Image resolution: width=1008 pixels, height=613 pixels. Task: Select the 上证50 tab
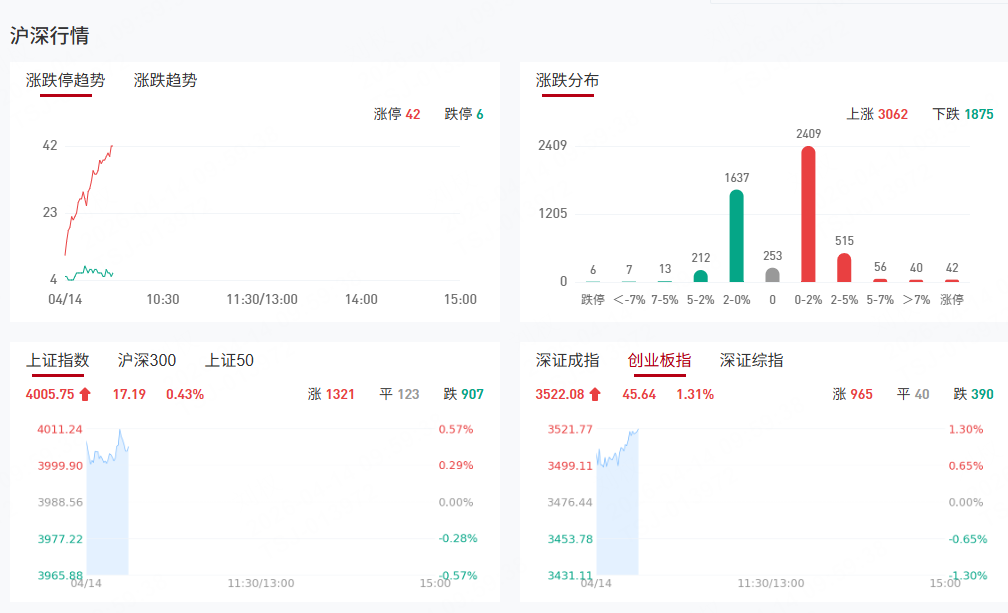point(229,360)
